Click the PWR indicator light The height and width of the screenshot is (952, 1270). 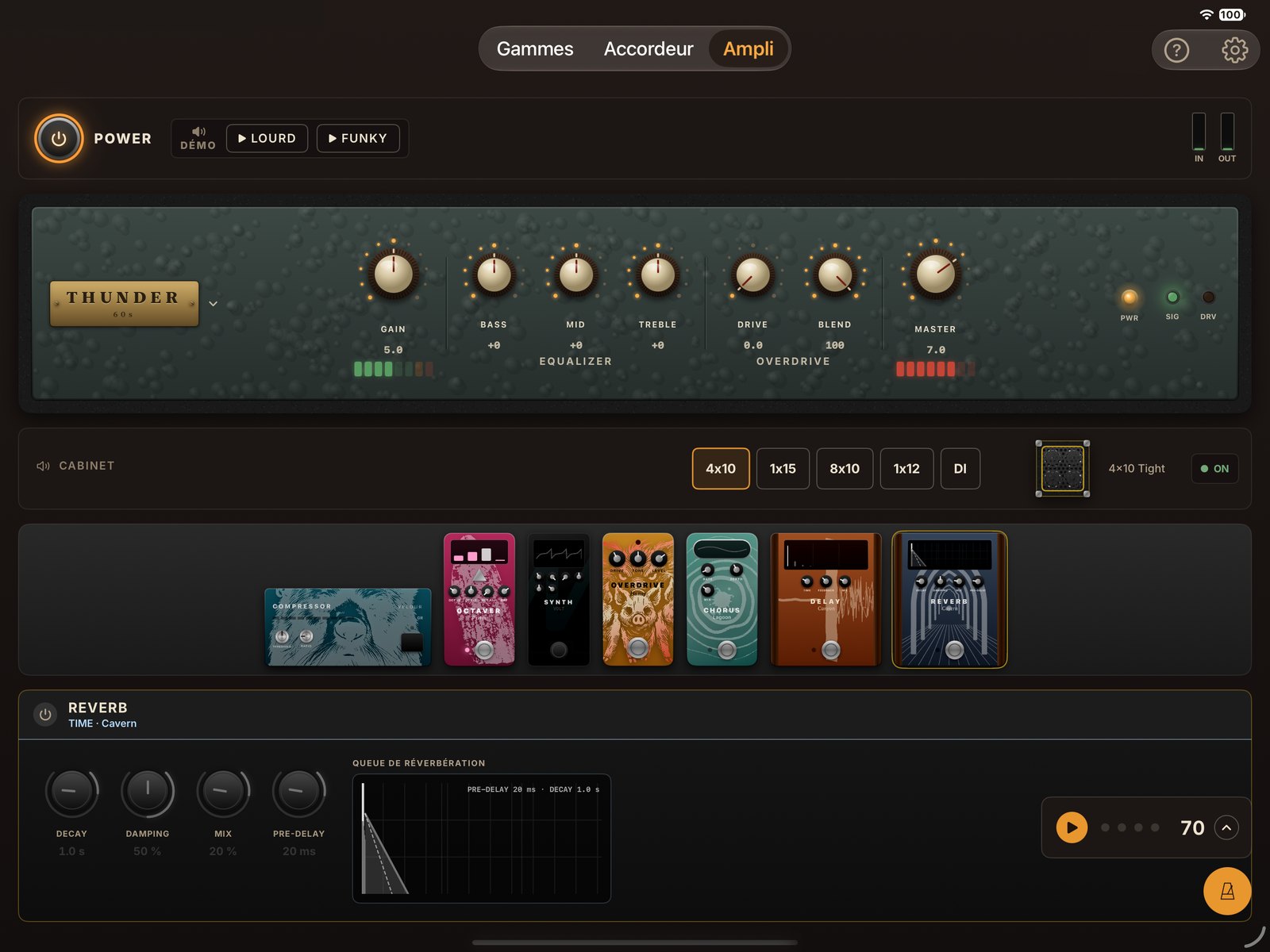[x=1130, y=297]
